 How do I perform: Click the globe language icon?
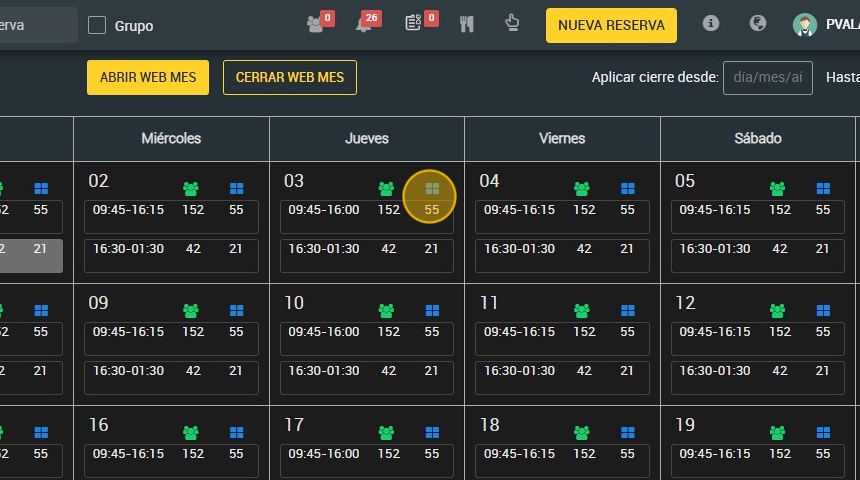tap(758, 23)
